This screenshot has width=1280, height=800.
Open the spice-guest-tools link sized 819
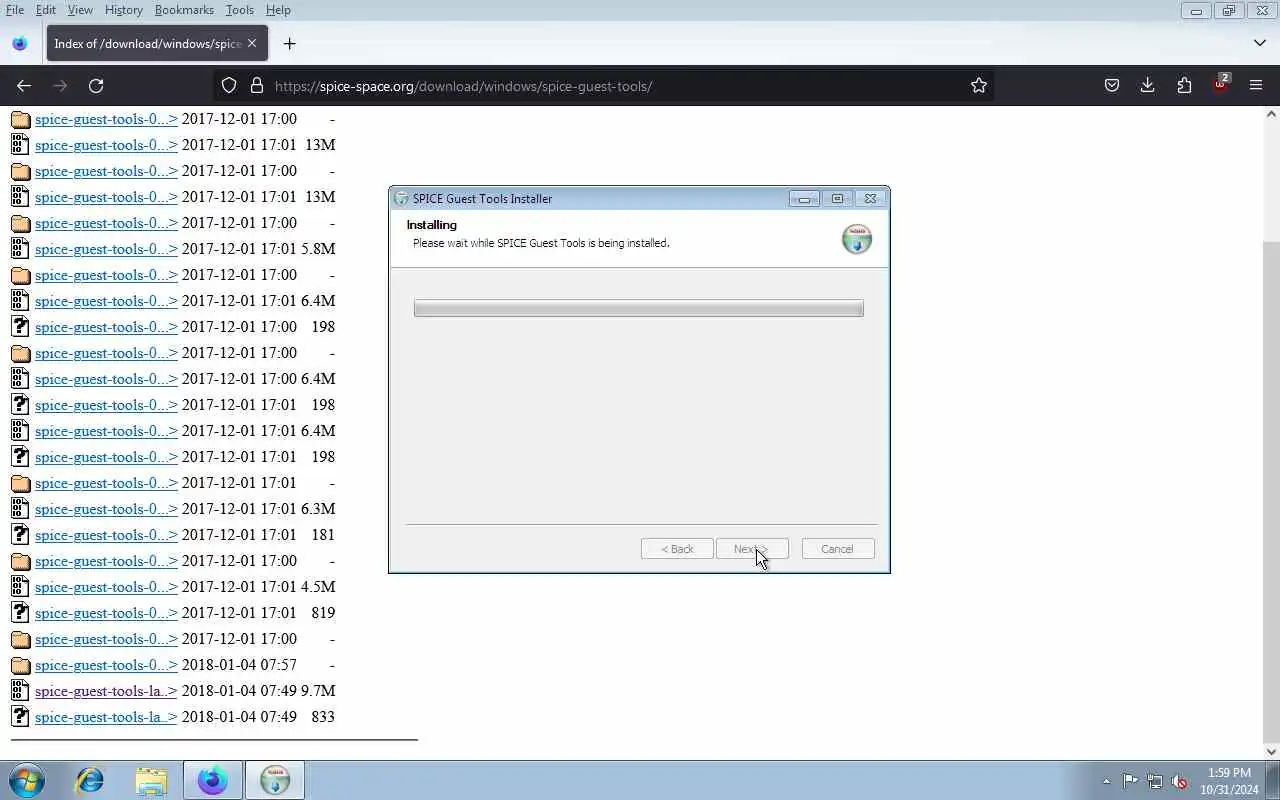[x=106, y=613]
